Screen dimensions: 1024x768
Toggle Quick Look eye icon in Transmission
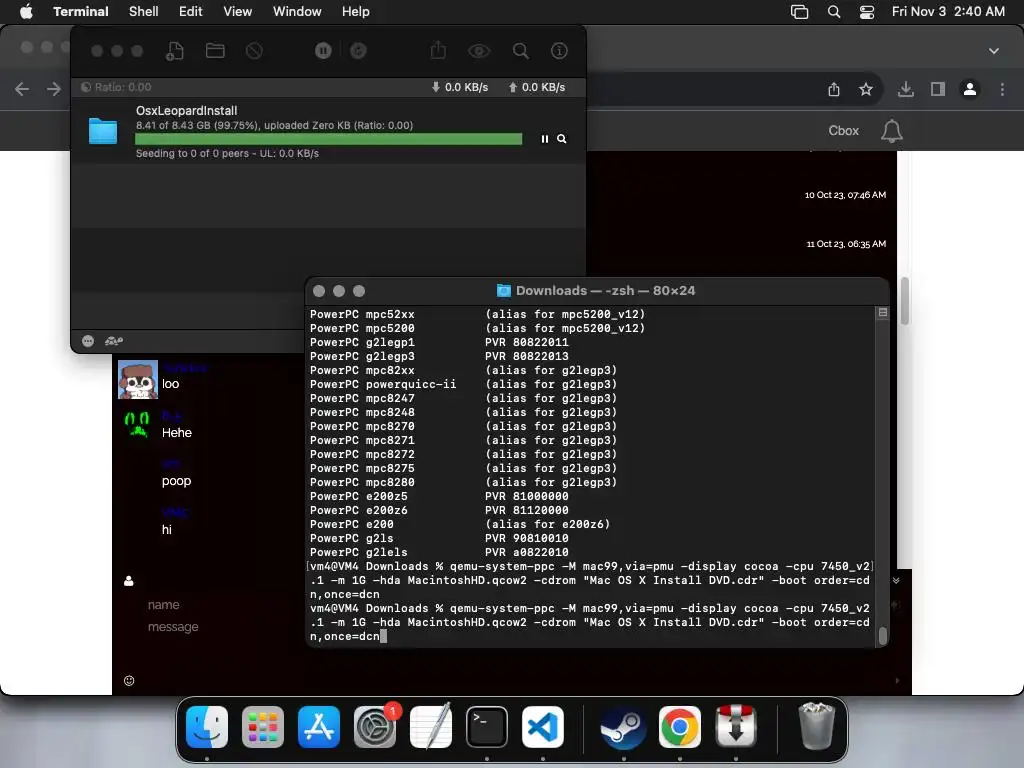pos(479,51)
